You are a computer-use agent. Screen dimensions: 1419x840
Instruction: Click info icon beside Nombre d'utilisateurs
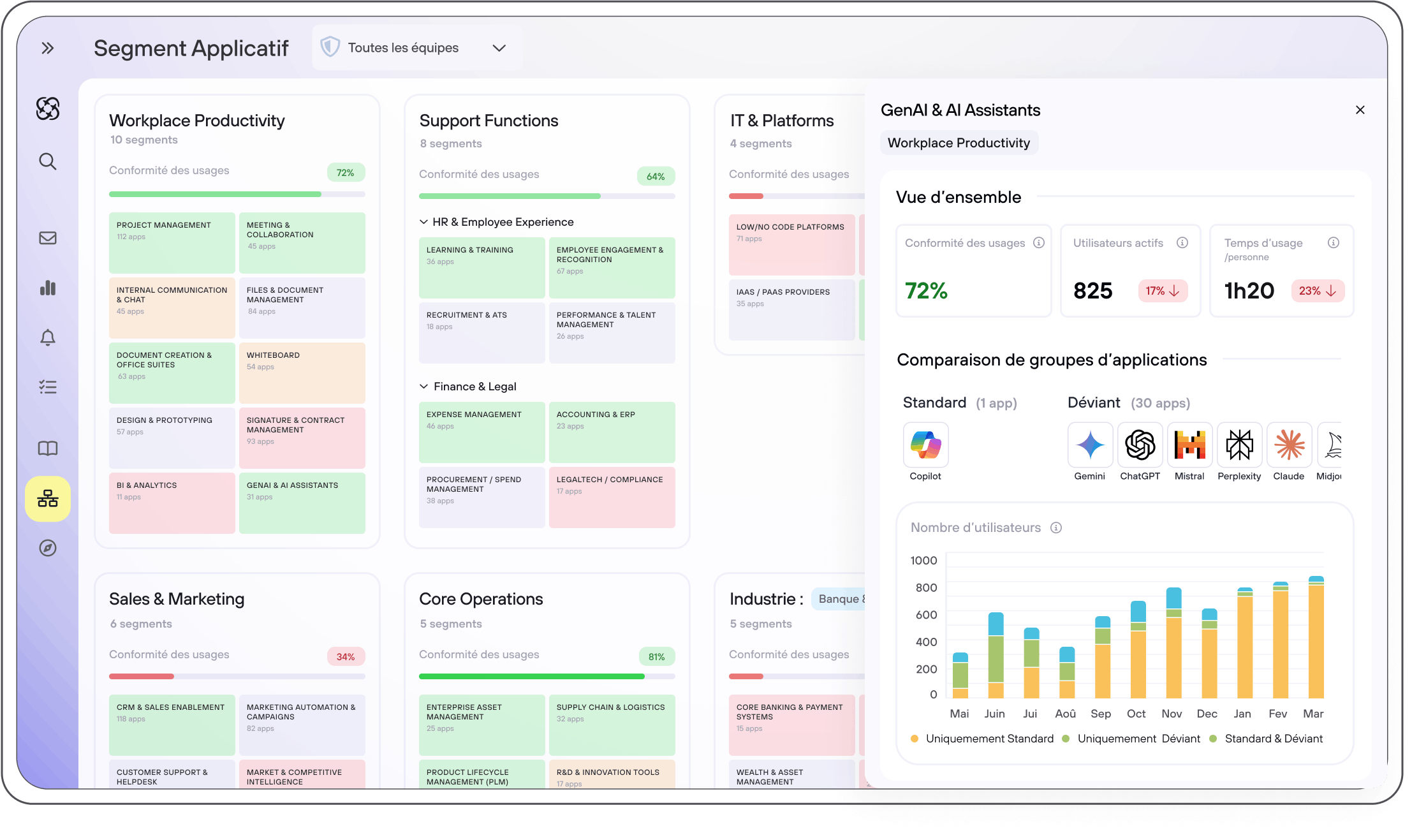(x=1056, y=527)
